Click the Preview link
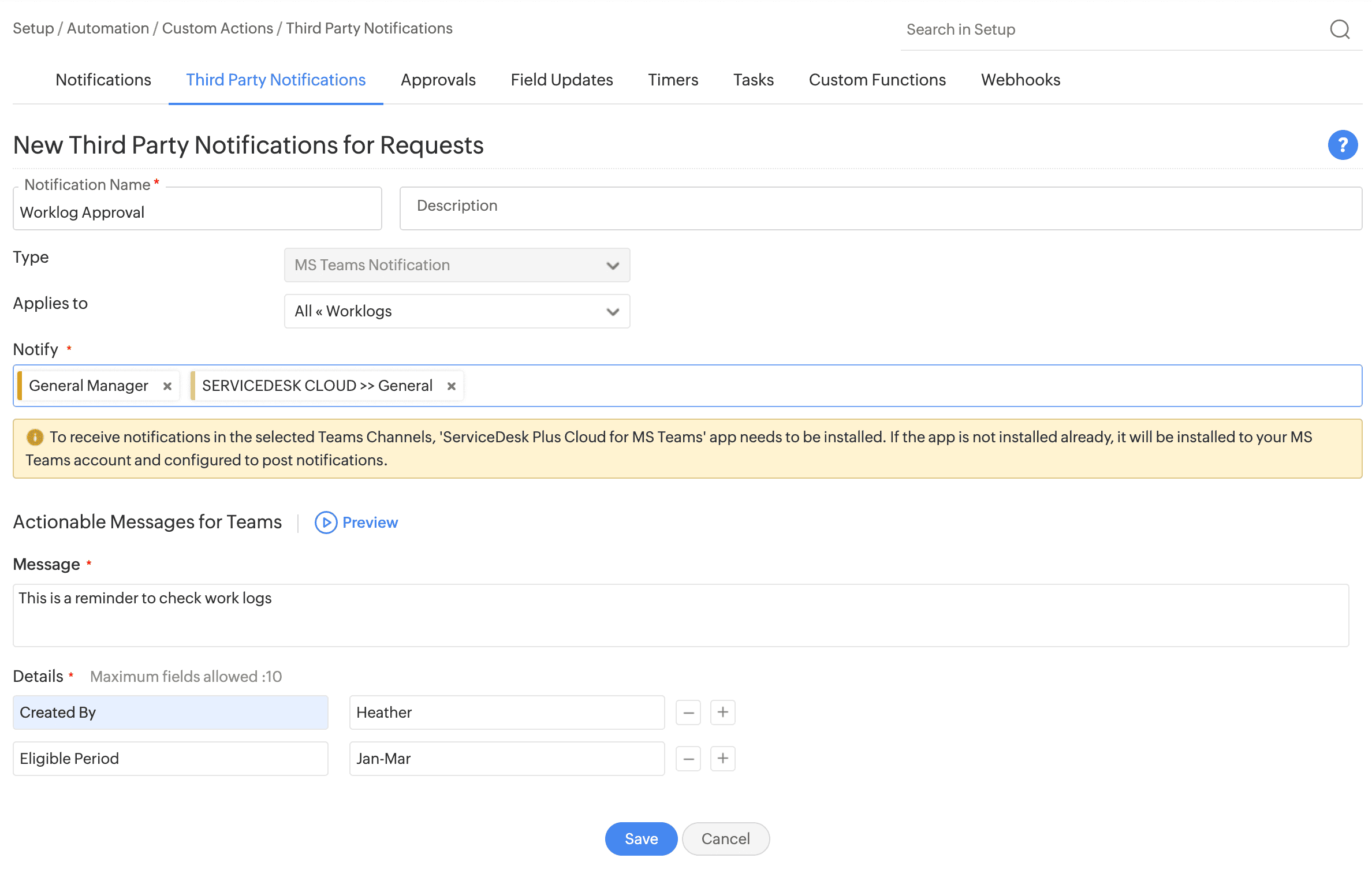 tap(370, 523)
